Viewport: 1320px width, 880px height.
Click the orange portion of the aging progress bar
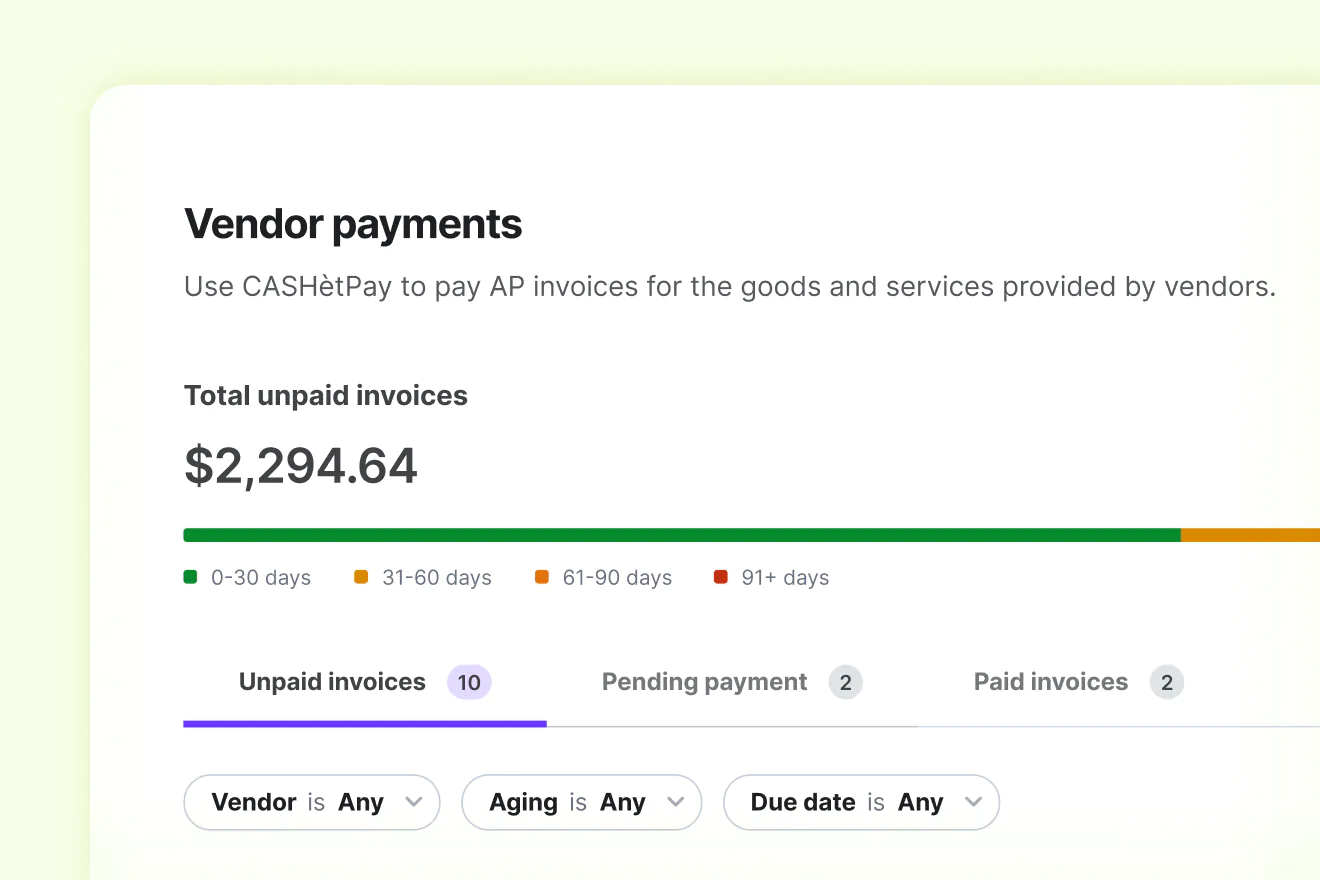pyautogui.click(x=1250, y=534)
